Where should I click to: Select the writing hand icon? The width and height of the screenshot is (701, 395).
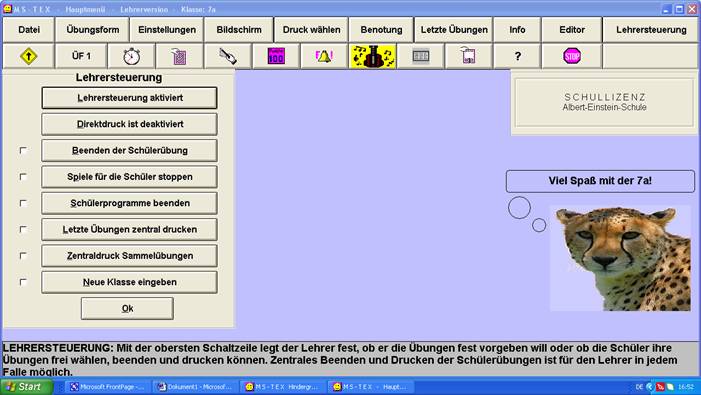click(228, 56)
